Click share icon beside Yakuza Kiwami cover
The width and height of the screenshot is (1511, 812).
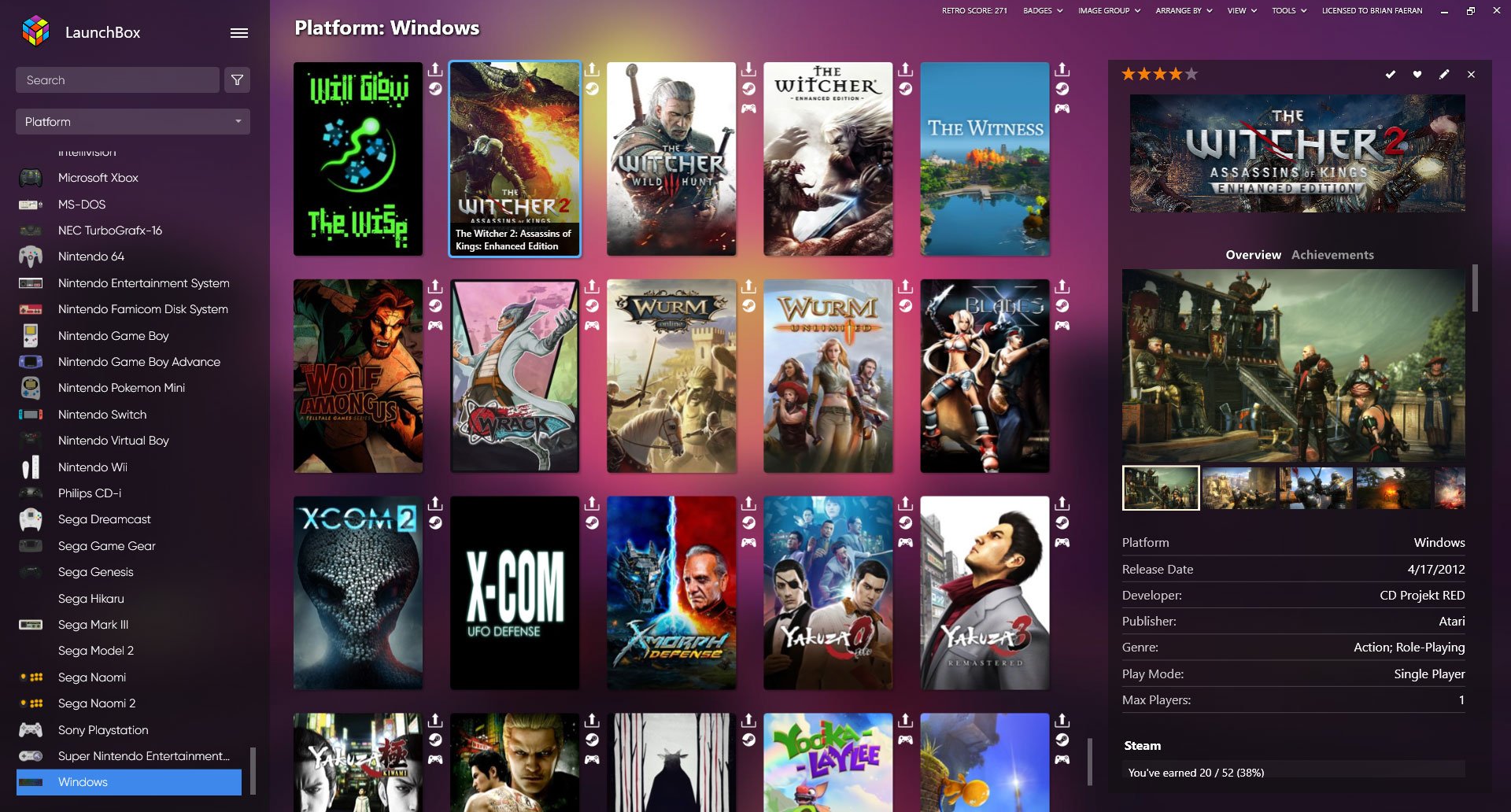click(435, 721)
